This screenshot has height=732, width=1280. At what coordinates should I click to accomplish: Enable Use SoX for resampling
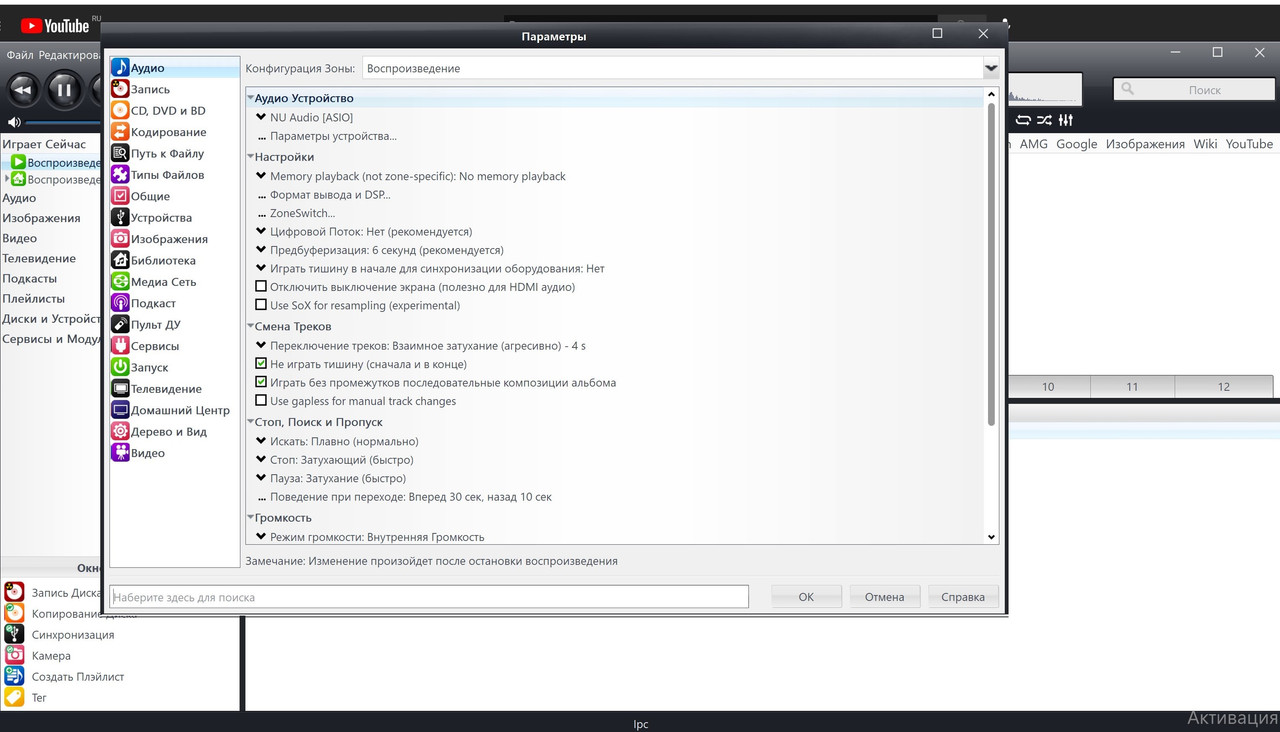(261, 305)
